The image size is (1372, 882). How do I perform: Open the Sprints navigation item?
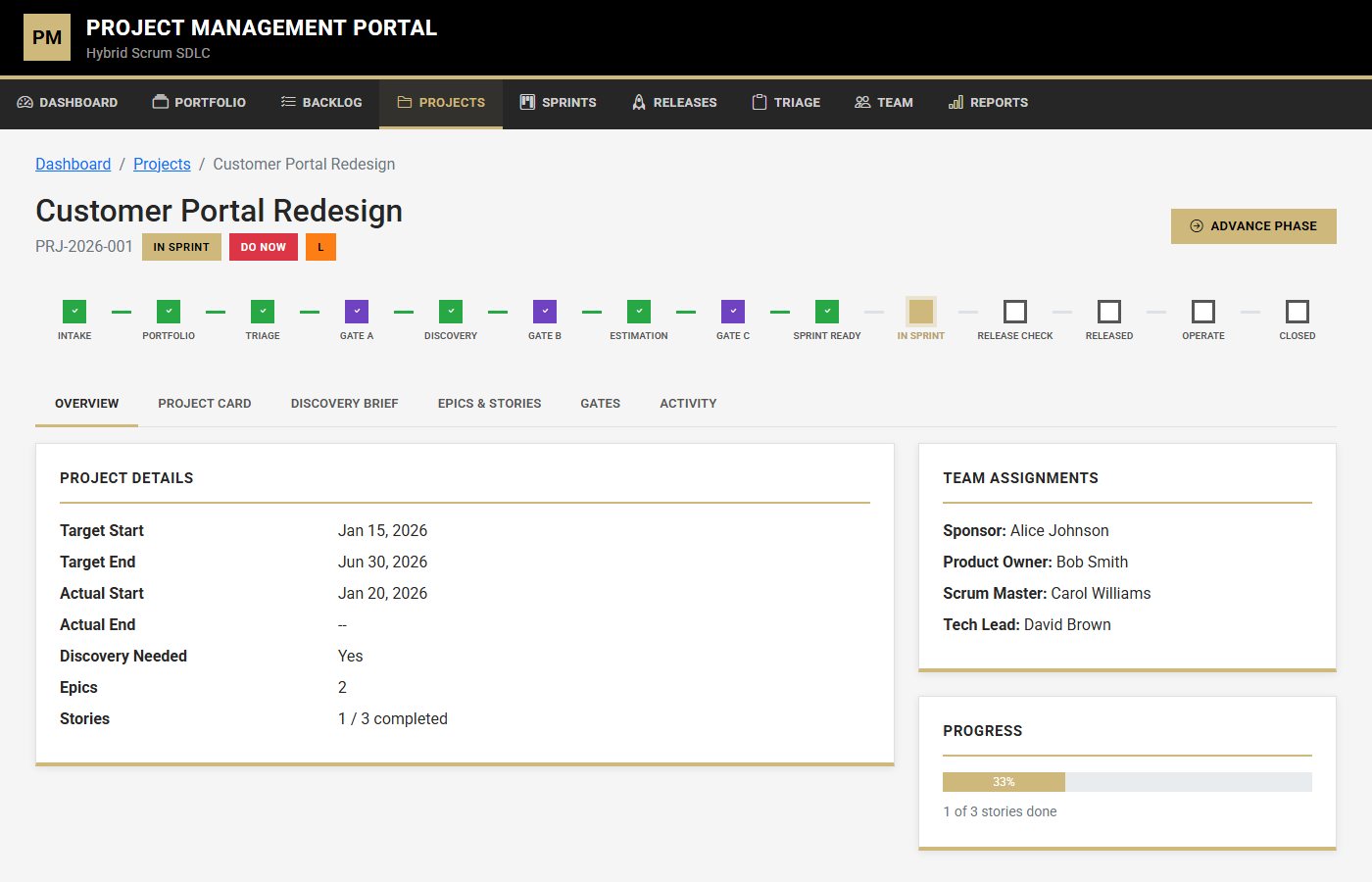[x=558, y=102]
